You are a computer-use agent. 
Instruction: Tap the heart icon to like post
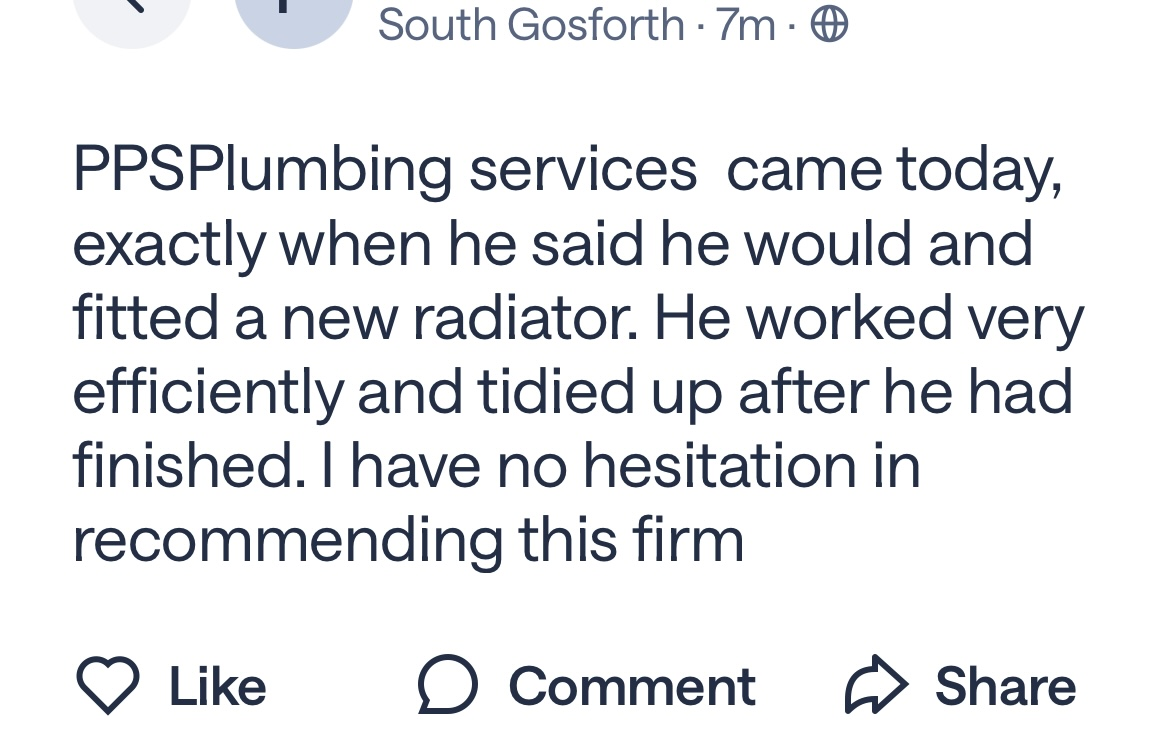click(108, 686)
